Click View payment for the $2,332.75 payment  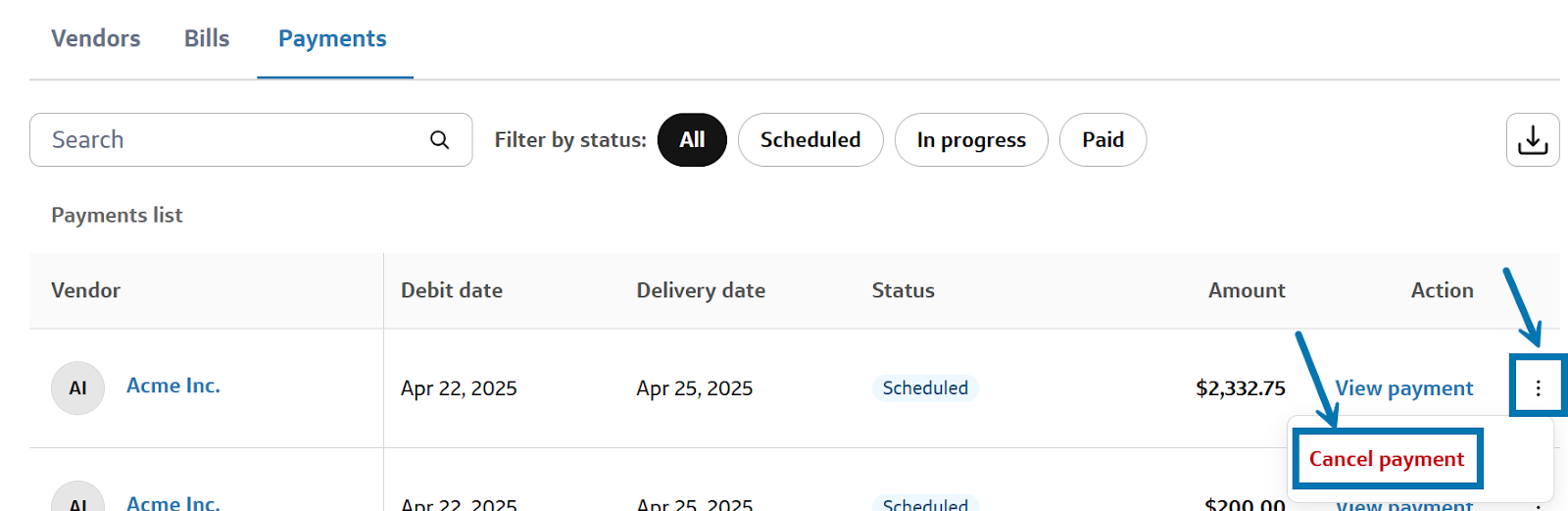[x=1403, y=388]
